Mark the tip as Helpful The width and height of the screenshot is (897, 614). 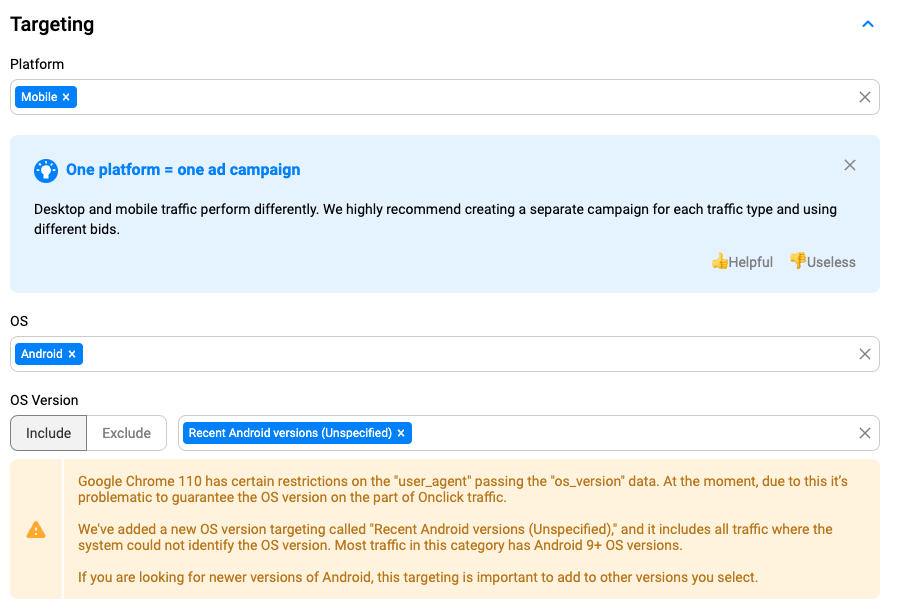click(x=742, y=262)
